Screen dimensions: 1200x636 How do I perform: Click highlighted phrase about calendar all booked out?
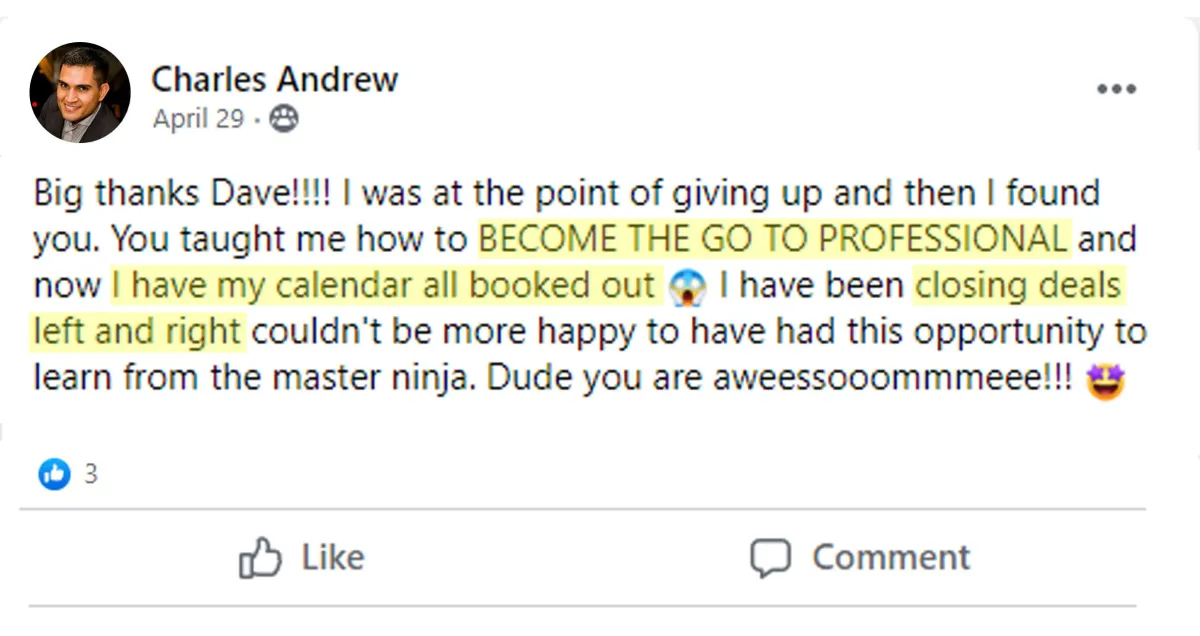click(x=386, y=287)
